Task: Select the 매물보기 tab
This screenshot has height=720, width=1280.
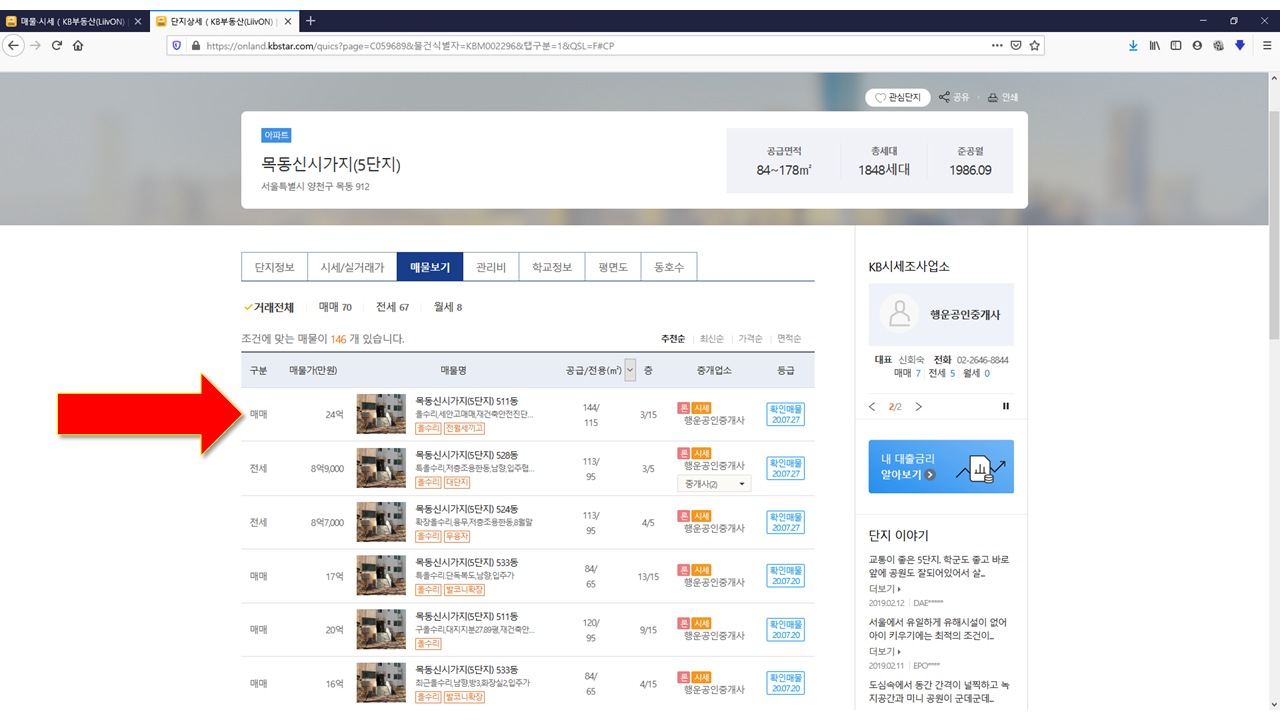Action: pyautogui.click(x=430, y=267)
